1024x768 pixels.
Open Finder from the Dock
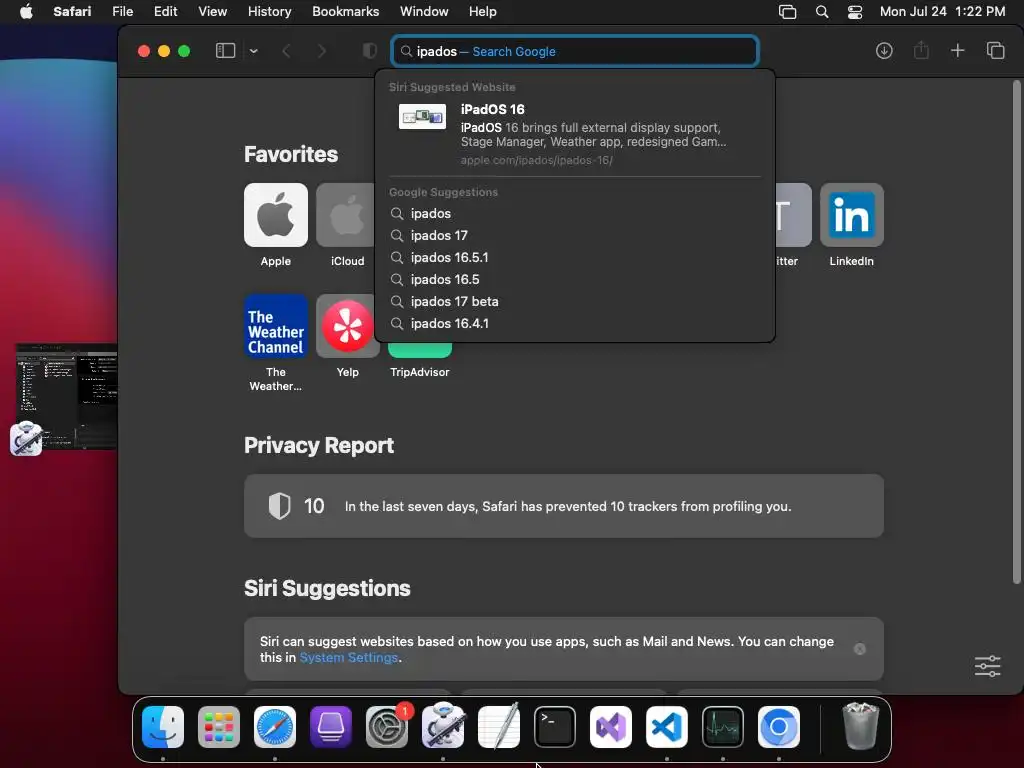pos(163,727)
